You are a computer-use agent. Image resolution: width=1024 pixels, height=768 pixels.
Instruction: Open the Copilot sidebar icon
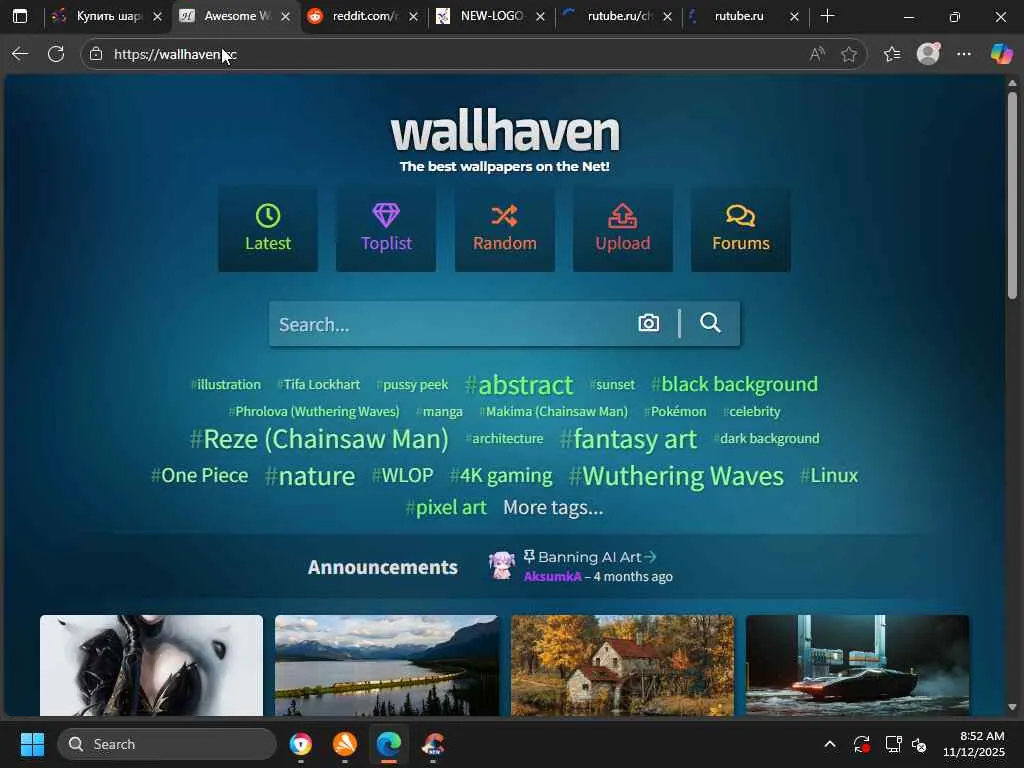coord(1001,54)
